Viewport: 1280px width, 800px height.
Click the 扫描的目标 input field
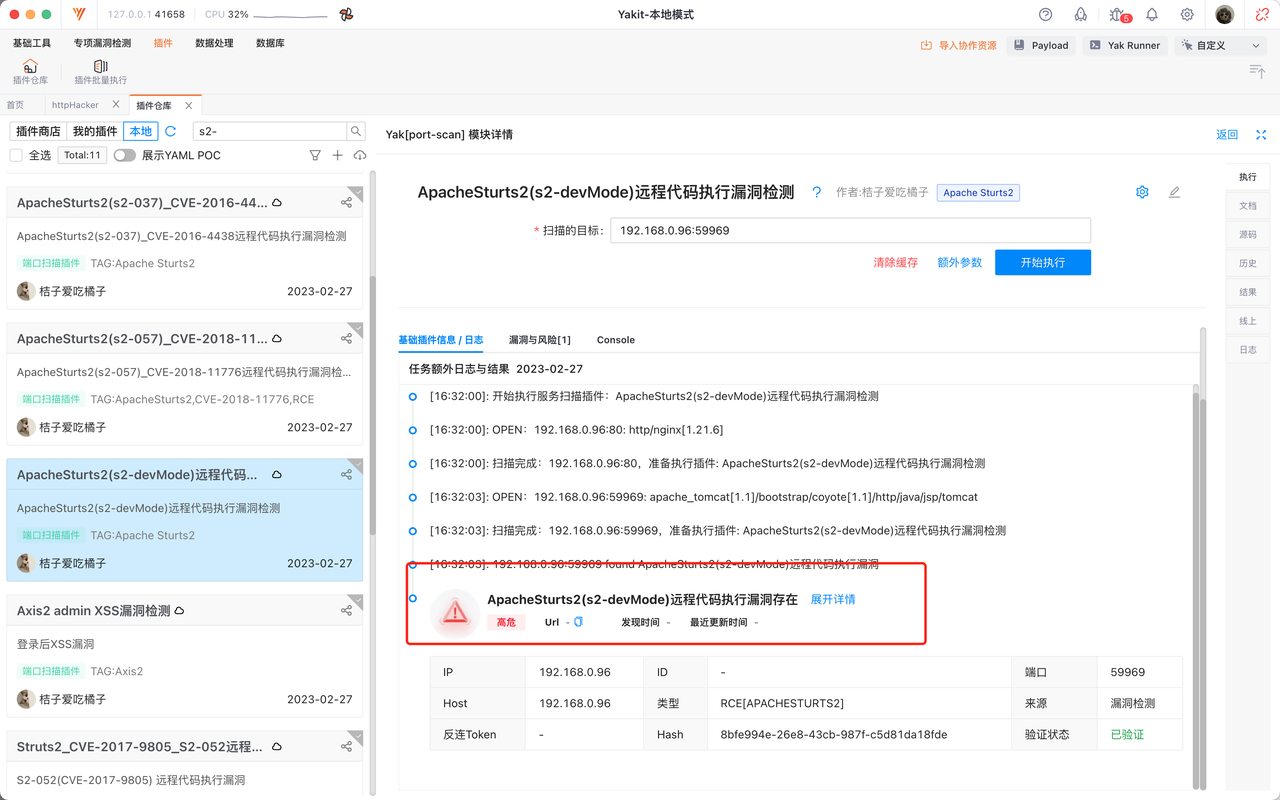coord(850,230)
